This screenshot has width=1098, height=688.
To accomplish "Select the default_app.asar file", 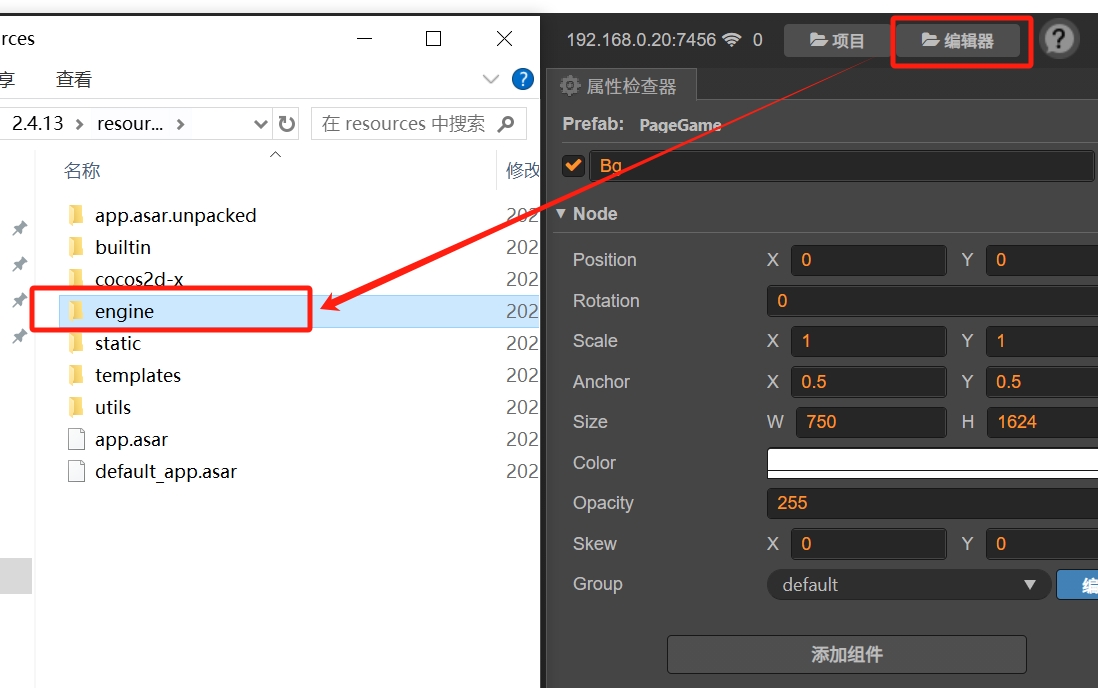I will (165, 472).
